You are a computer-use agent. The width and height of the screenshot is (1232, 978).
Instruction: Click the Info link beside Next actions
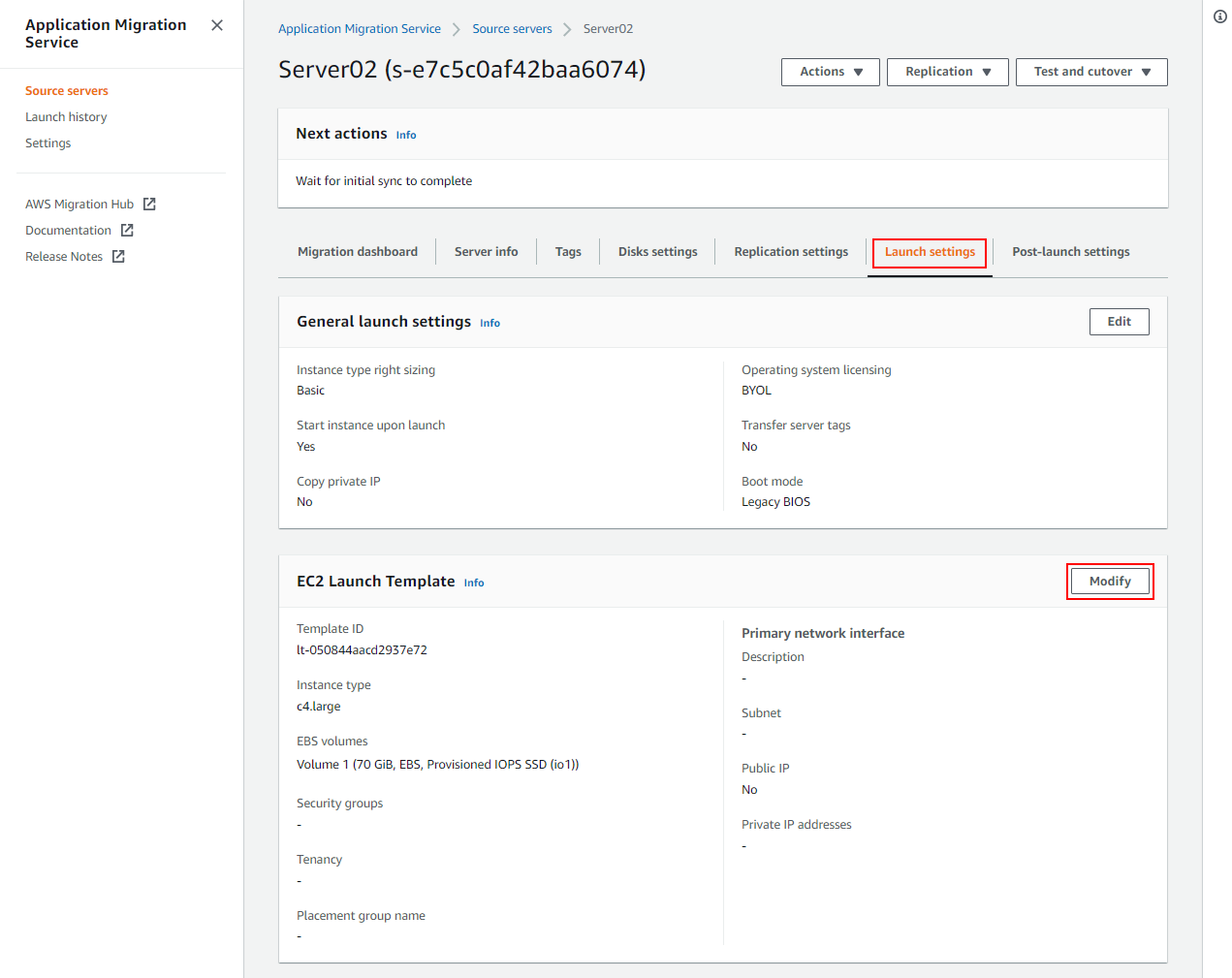tap(406, 135)
